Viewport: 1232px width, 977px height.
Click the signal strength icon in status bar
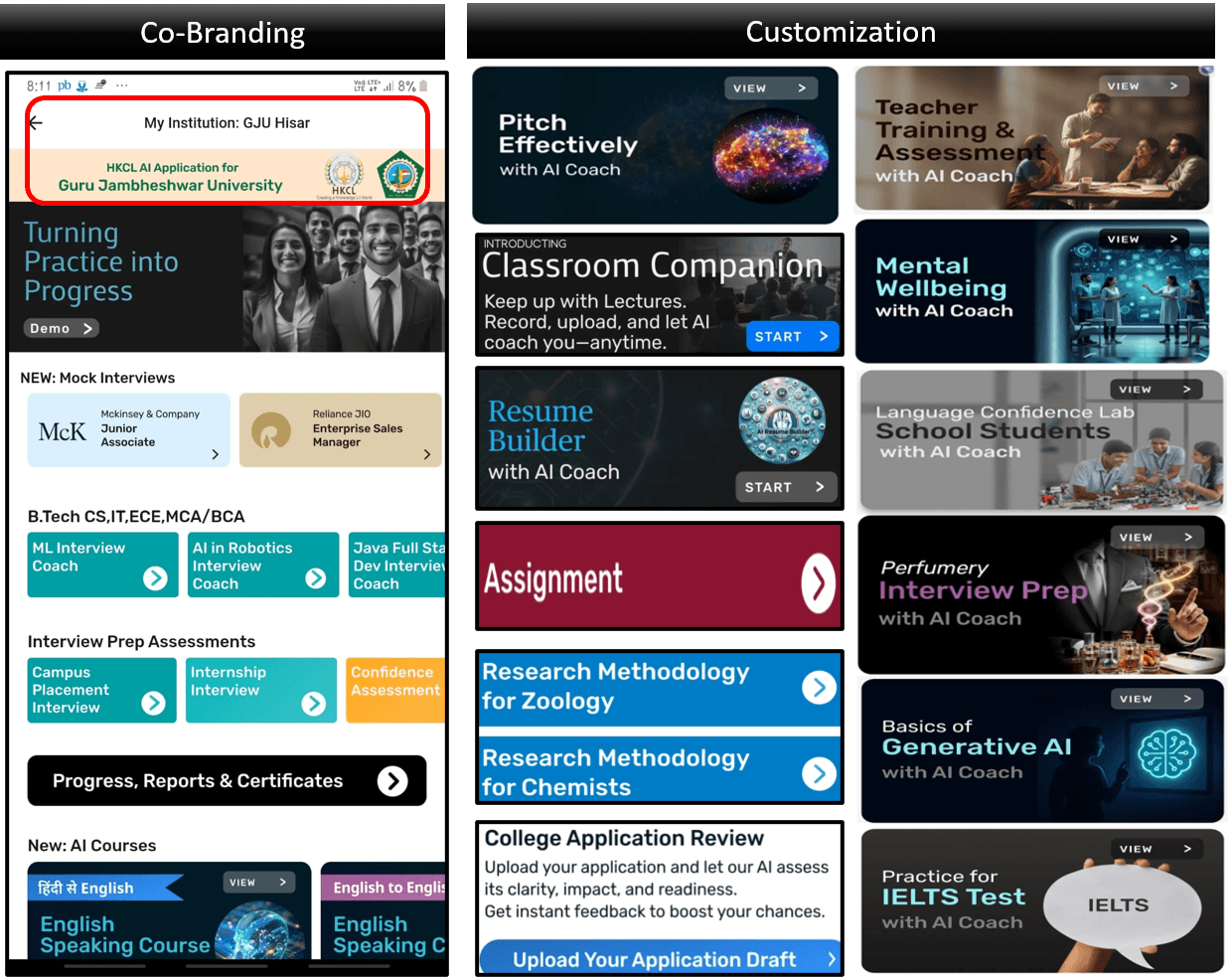(388, 86)
